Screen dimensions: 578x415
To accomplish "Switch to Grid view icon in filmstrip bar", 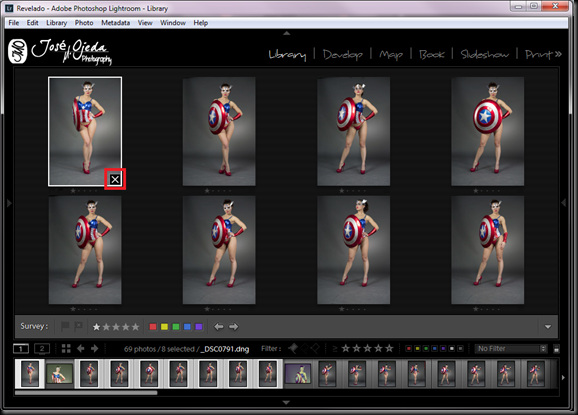I will pyautogui.click(x=66, y=348).
